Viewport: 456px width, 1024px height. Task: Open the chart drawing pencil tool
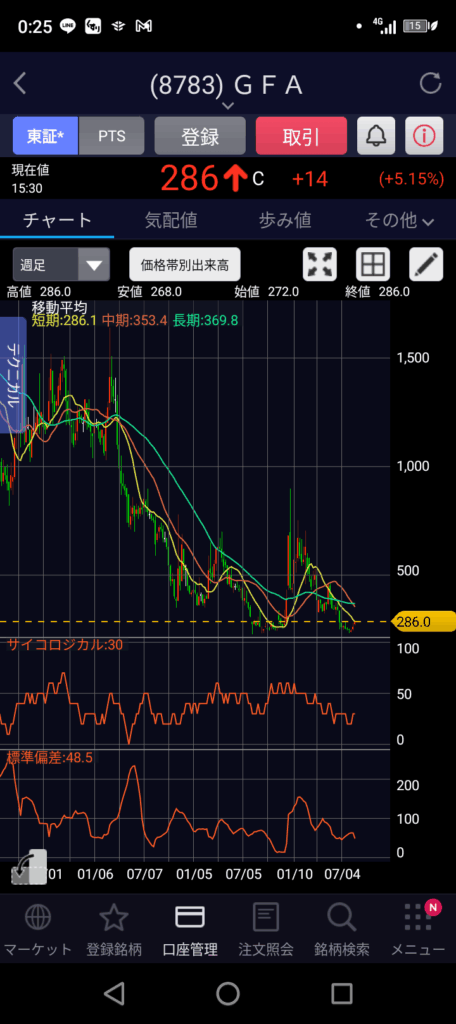pyautogui.click(x=426, y=264)
